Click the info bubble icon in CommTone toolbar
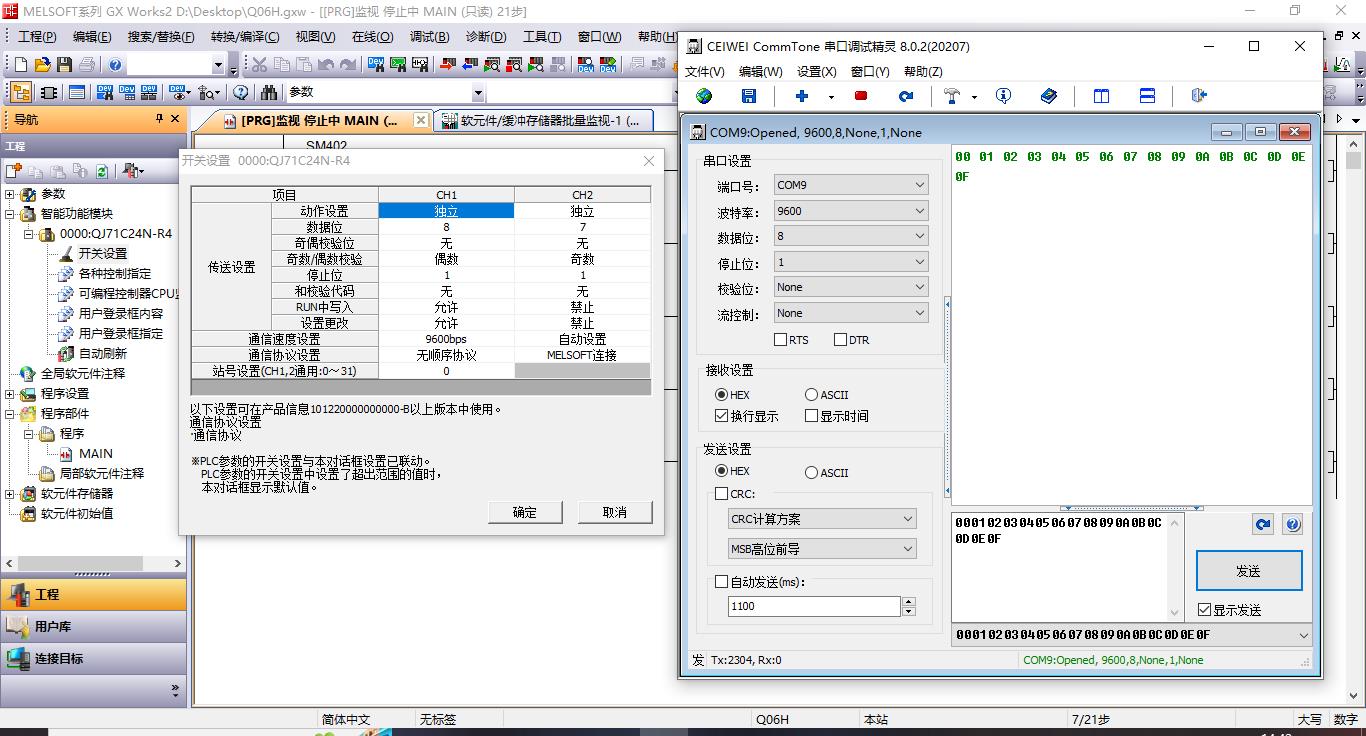Image resolution: width=1366 pixels, height=736 pixels. point(1003,96)
